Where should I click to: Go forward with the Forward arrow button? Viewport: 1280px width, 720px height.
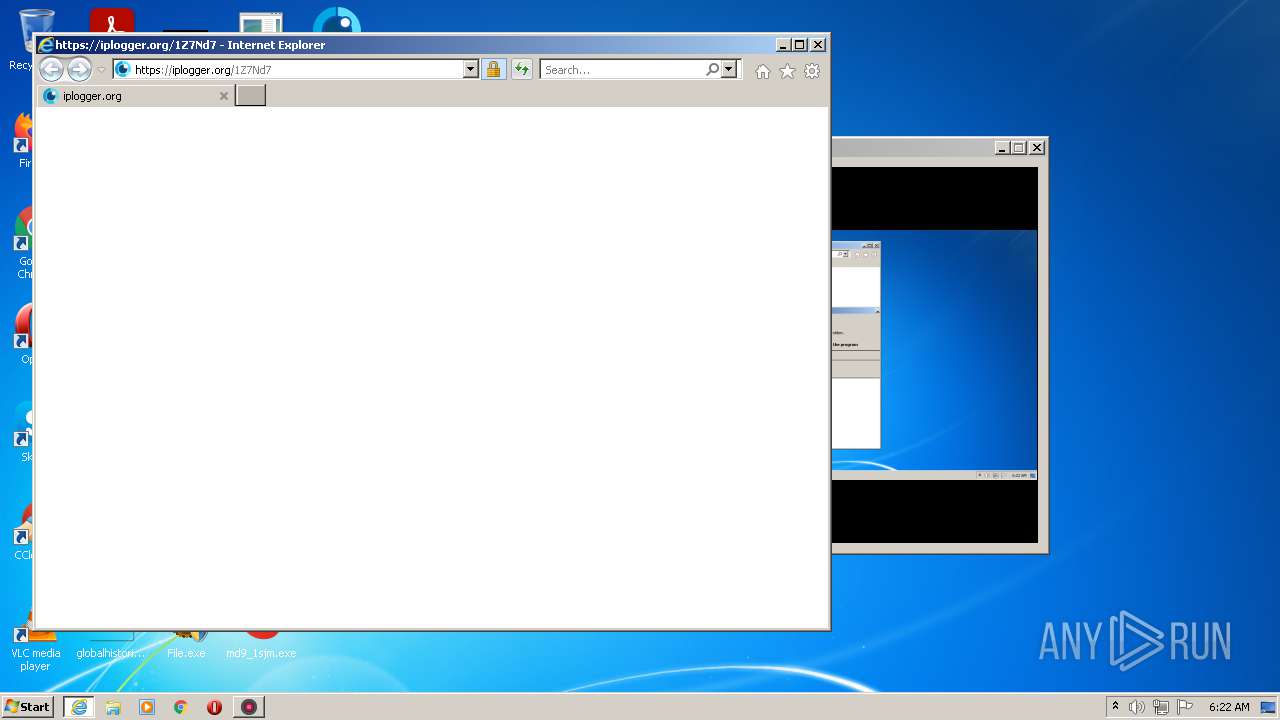point(79,69)
